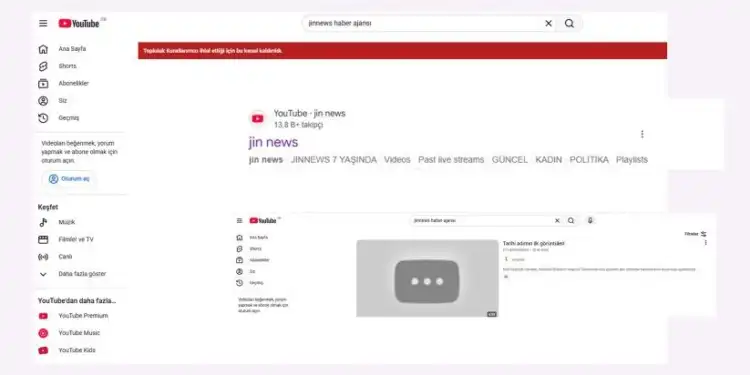Image resolution: width=750 pixels, height=375 pixels.
Task: Clear the search box with X icon
Action: [548, 23]
